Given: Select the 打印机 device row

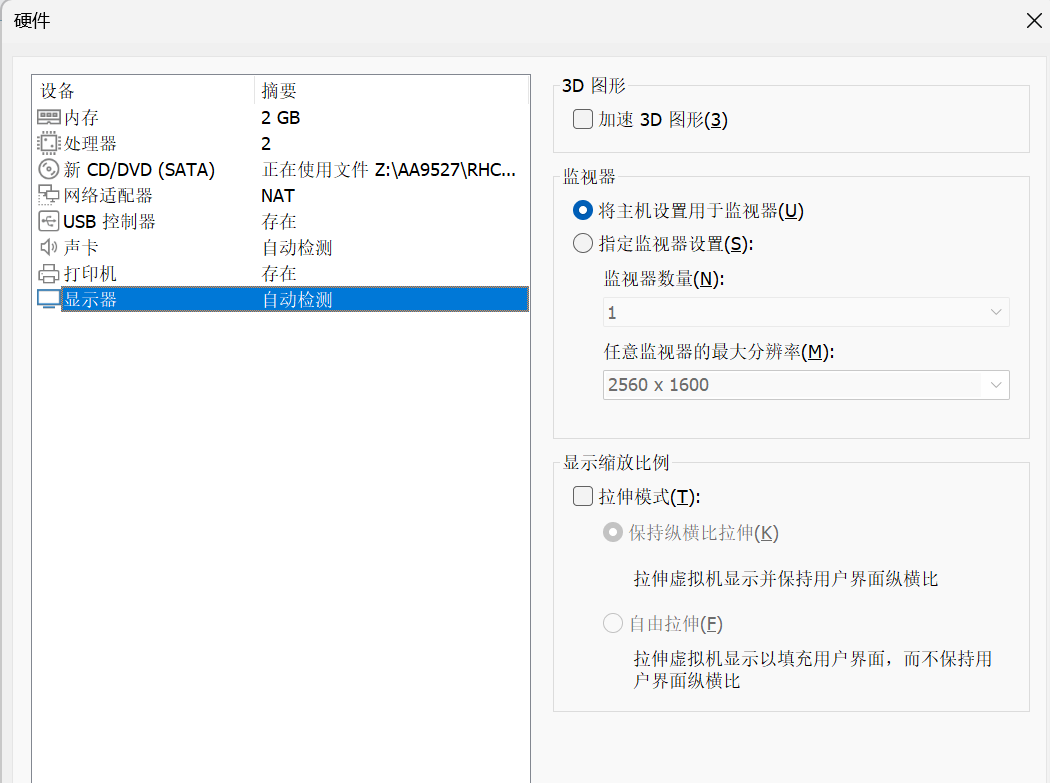Looking at the screenshot, I should pyautogui.click(x=283, y=273).
